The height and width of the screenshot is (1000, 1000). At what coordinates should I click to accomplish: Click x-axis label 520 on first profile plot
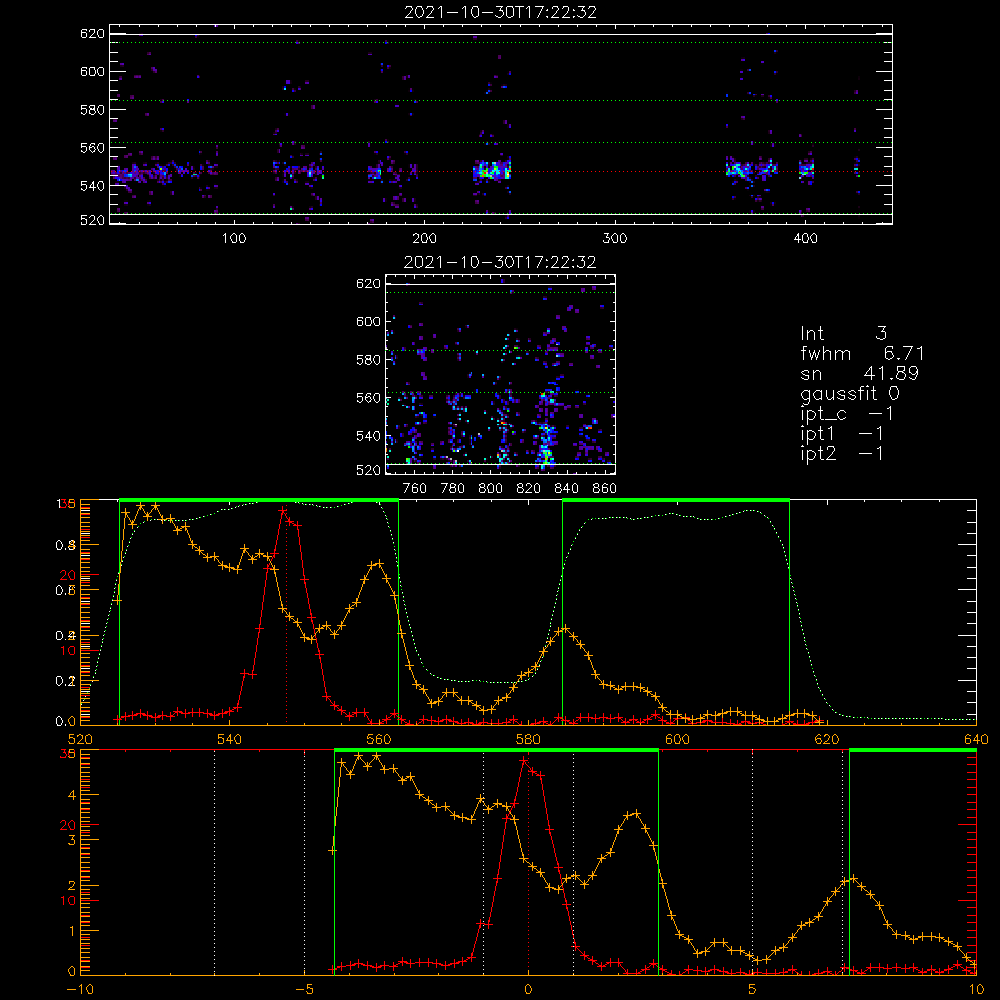80,740
